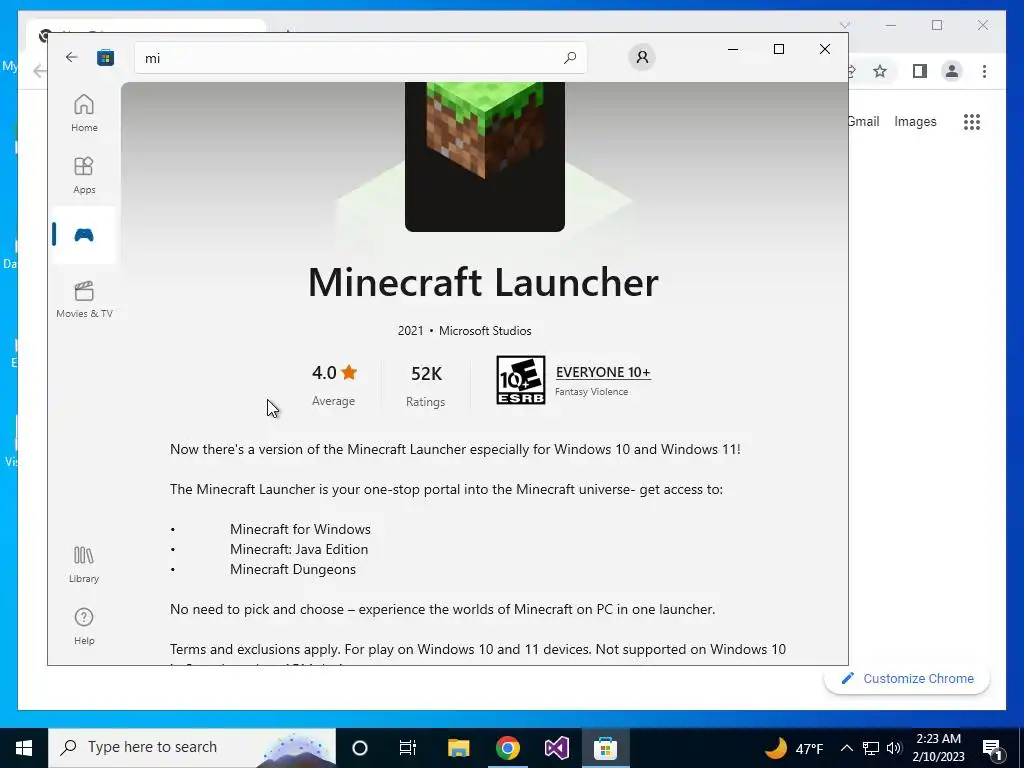Screen dimensions: 1024x768
Task: Open Gmail link in Chrome
Action: tap(863, 121)
